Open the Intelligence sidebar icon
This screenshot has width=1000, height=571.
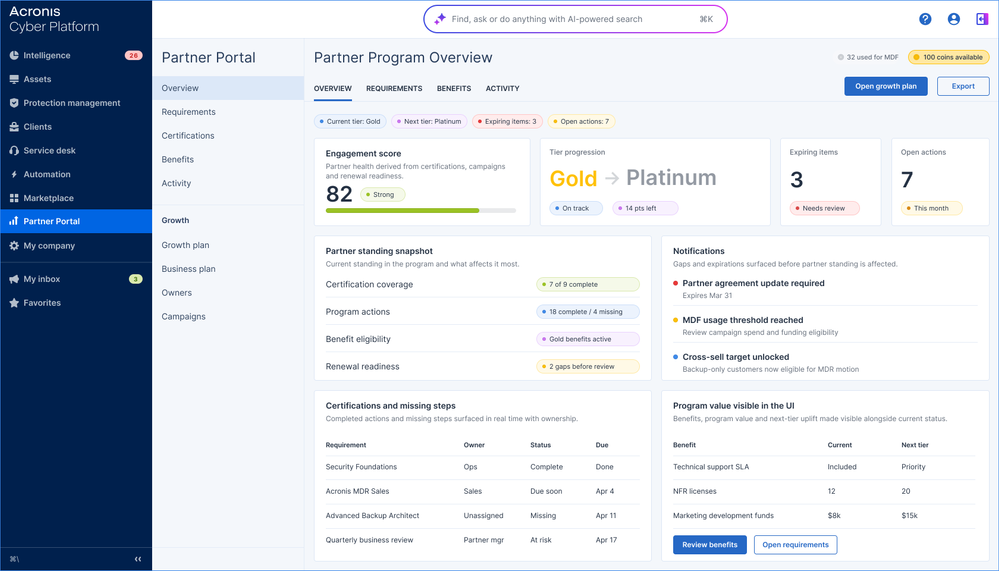(x=14, y=56)
